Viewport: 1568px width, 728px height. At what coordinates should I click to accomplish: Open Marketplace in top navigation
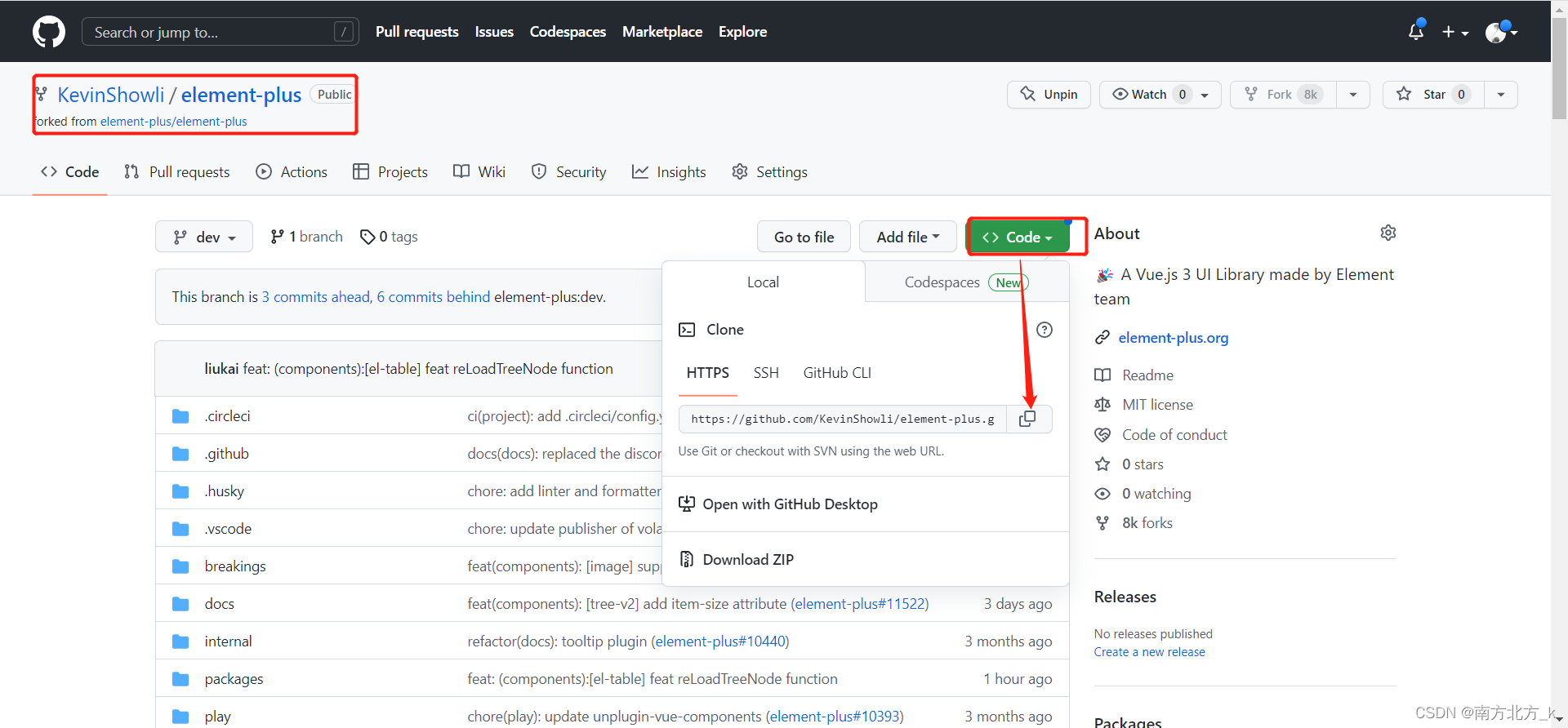tap(662, 32)
